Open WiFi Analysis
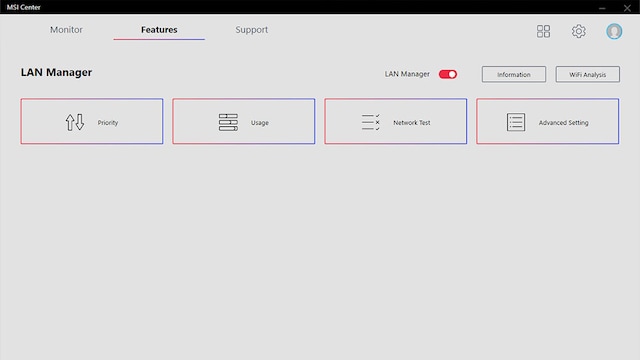 [587, 74]
